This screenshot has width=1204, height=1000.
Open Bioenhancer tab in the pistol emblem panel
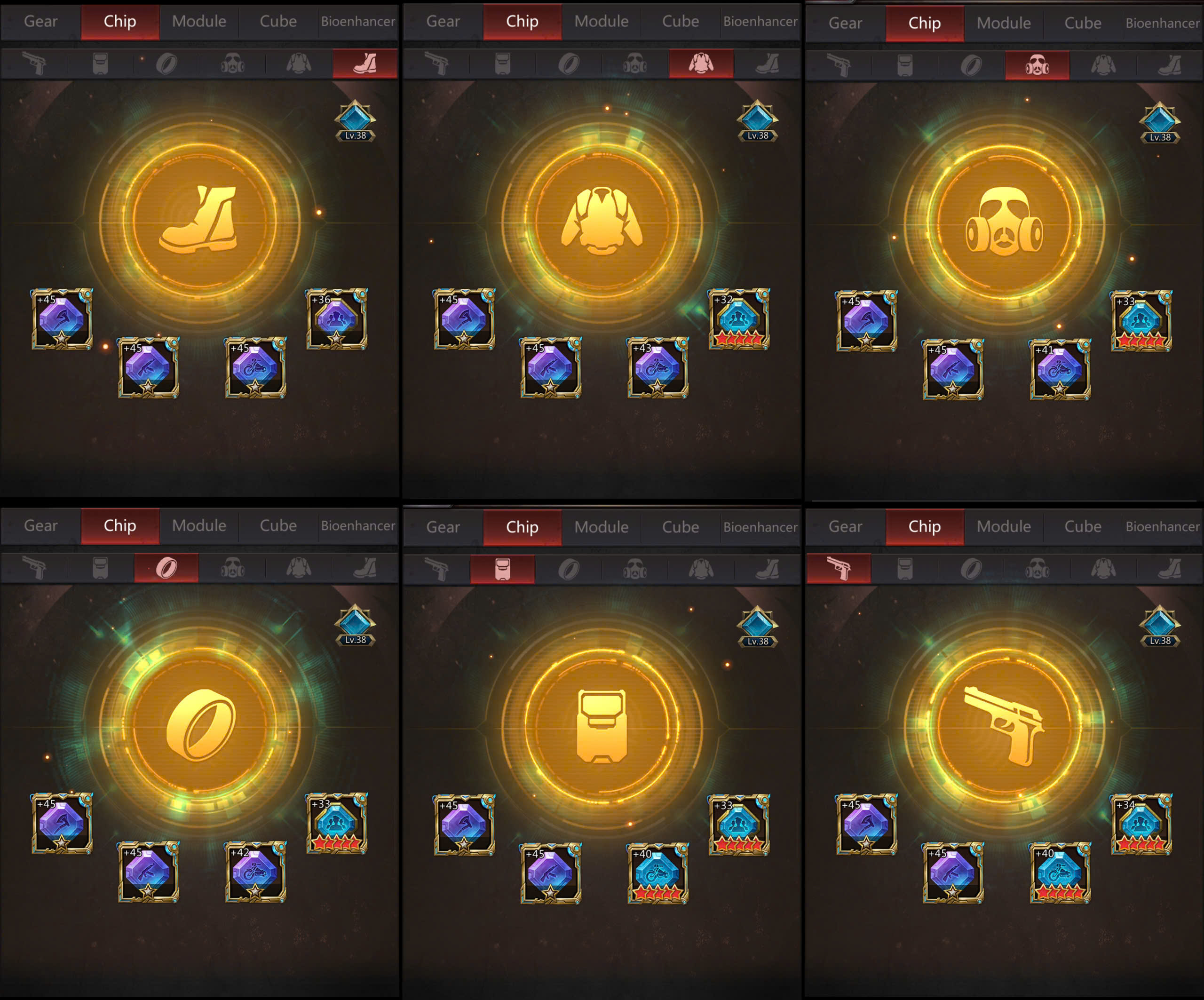(1163, 526)
